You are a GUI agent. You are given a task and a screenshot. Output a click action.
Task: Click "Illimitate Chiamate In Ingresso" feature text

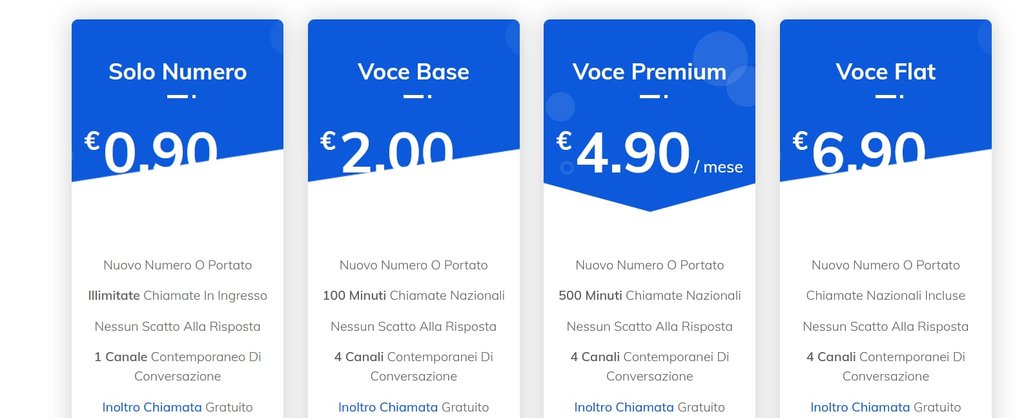177,296
